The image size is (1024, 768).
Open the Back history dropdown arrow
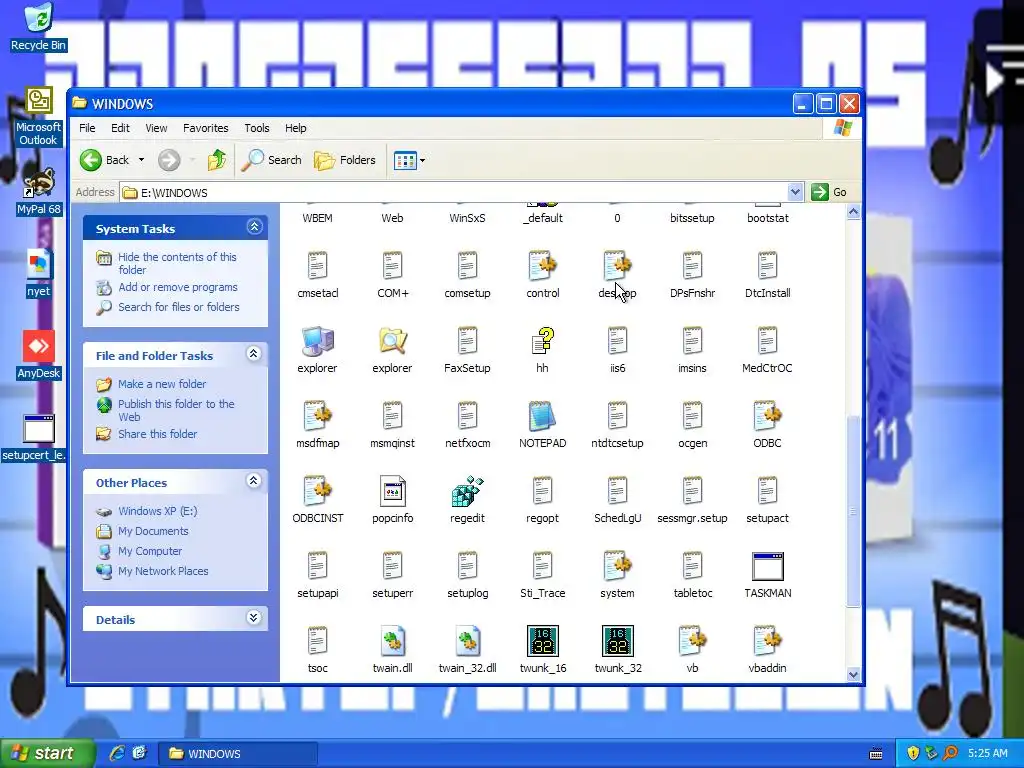(x=141, y=160)
